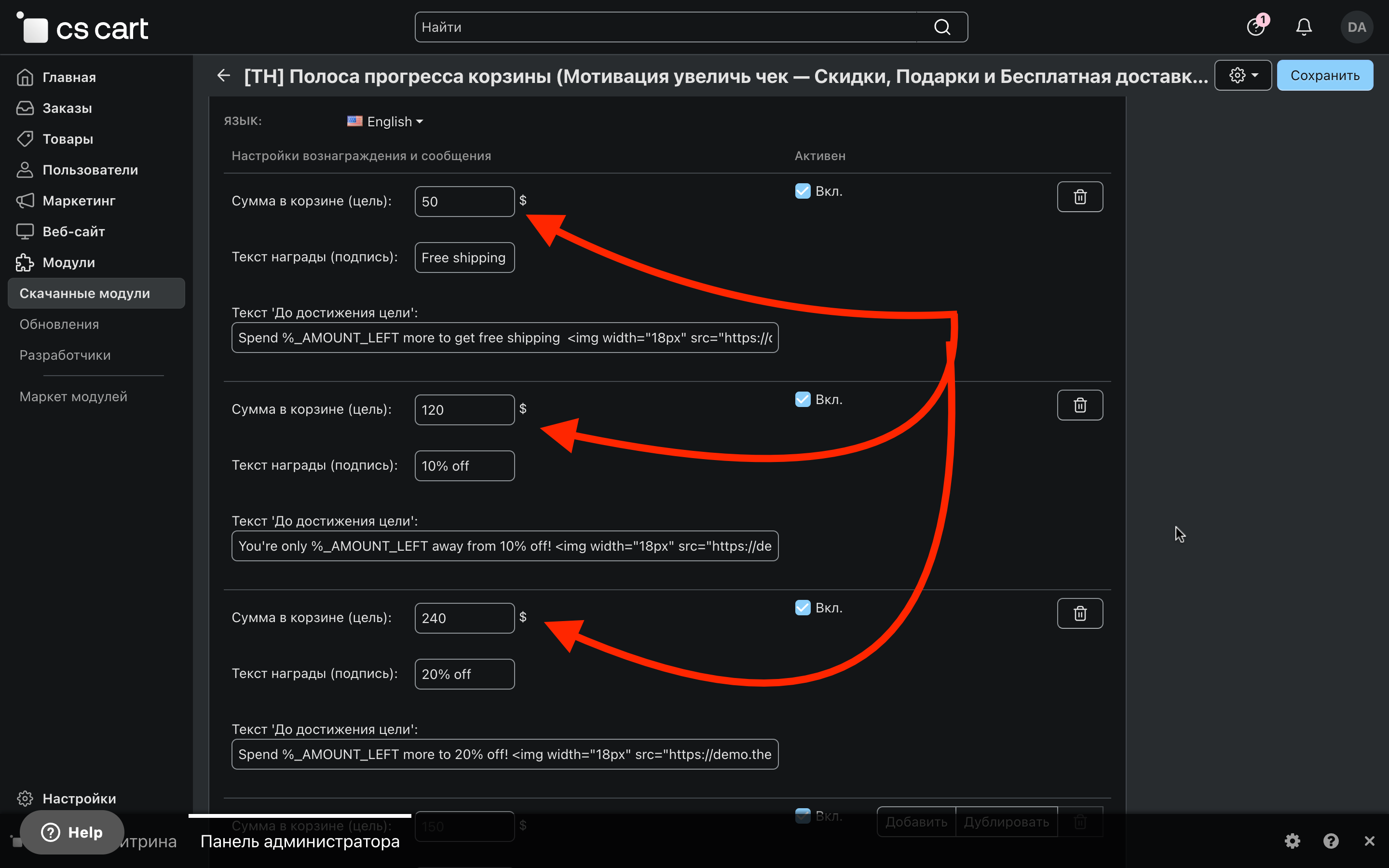The image size is (1389, 868).
Task: Open the Маркетинг sidebar menu
Action: pos(79,201)
